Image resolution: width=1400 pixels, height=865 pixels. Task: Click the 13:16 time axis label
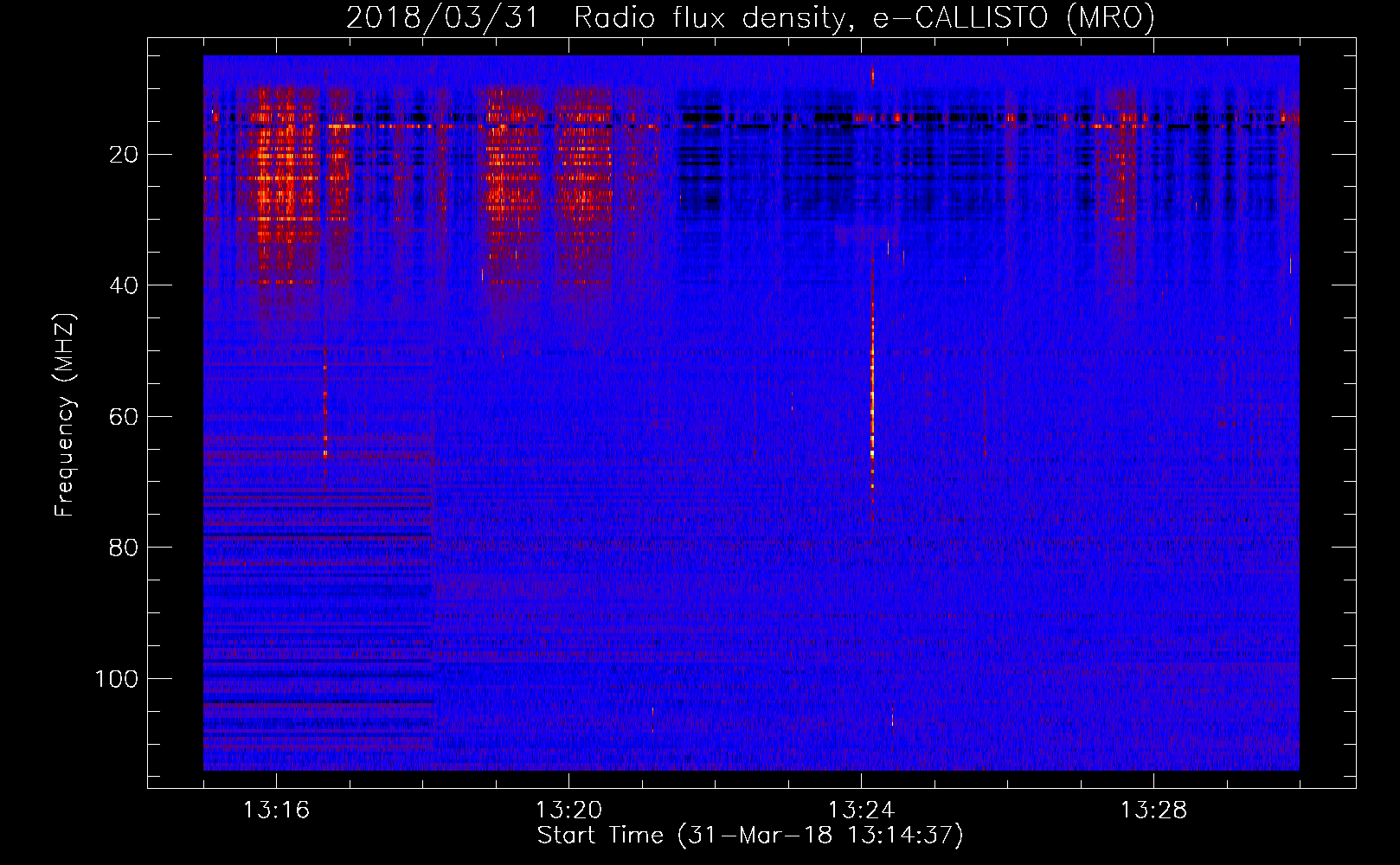pyautogui.click(x=276, y=811)
